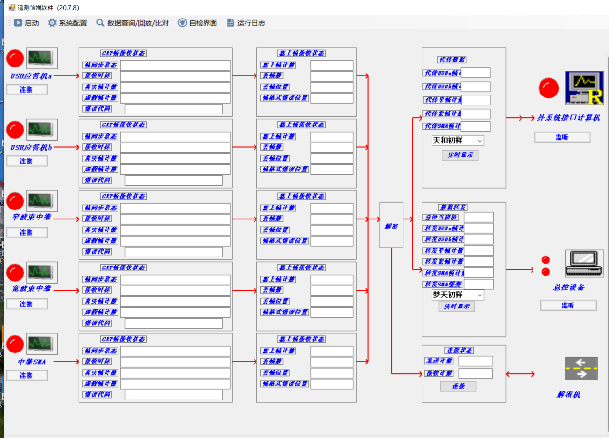Click the 代传USBa frame count field
The width and height of the screenshot is (609, 439).
475,73
